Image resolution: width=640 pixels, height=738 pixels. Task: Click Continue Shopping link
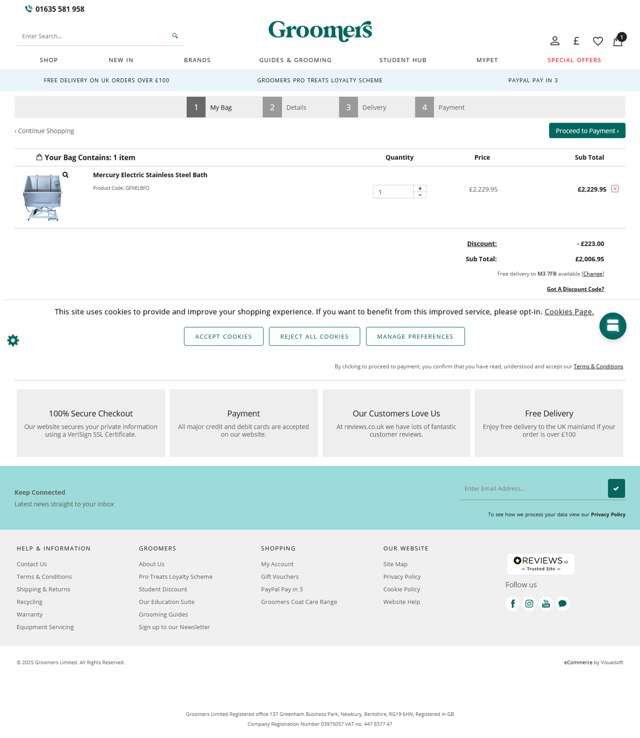point(45,131)
